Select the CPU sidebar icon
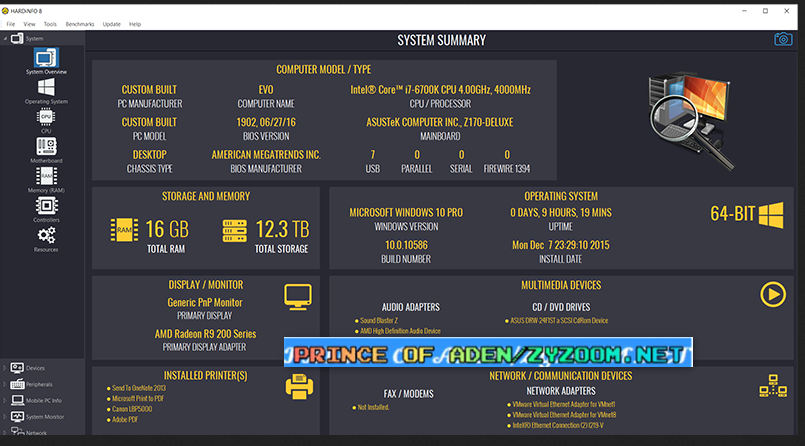 (x=46, y=117)
